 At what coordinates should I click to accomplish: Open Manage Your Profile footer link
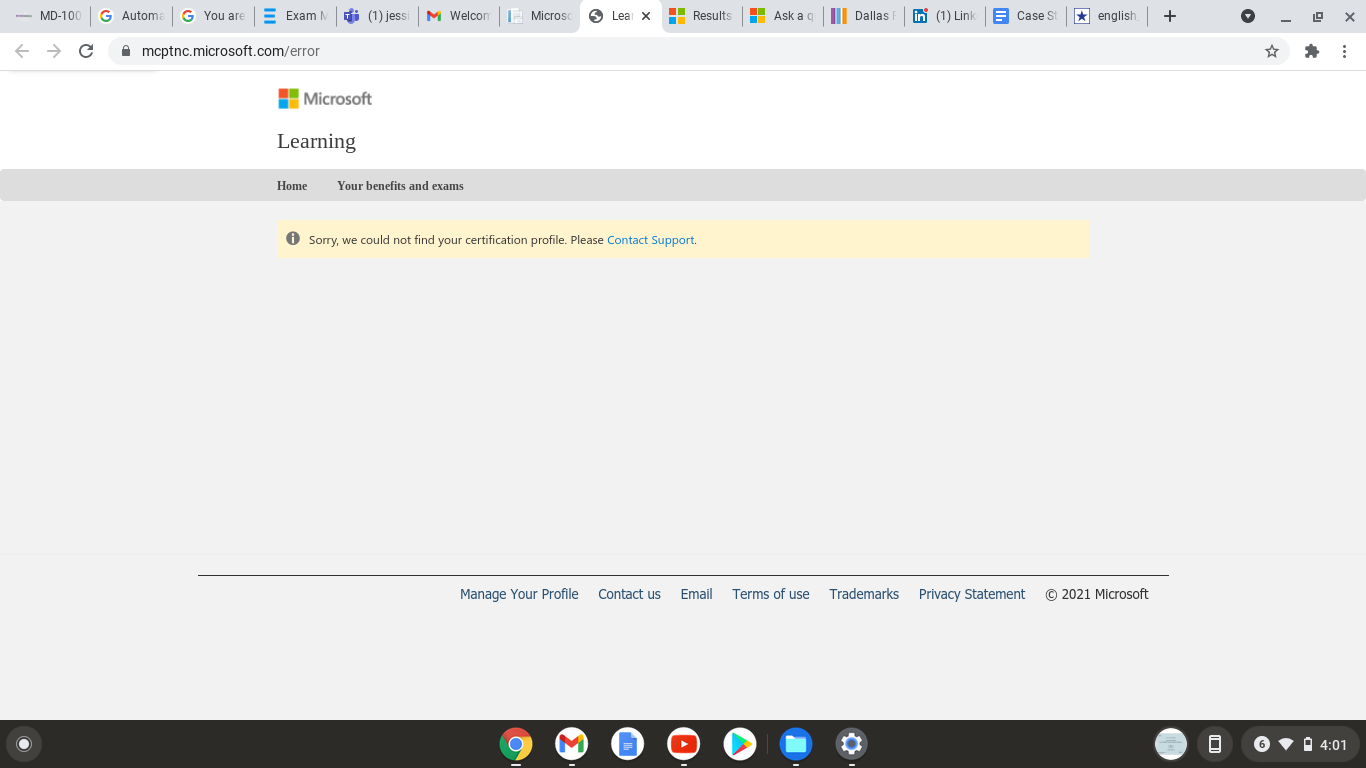[519, 594]
